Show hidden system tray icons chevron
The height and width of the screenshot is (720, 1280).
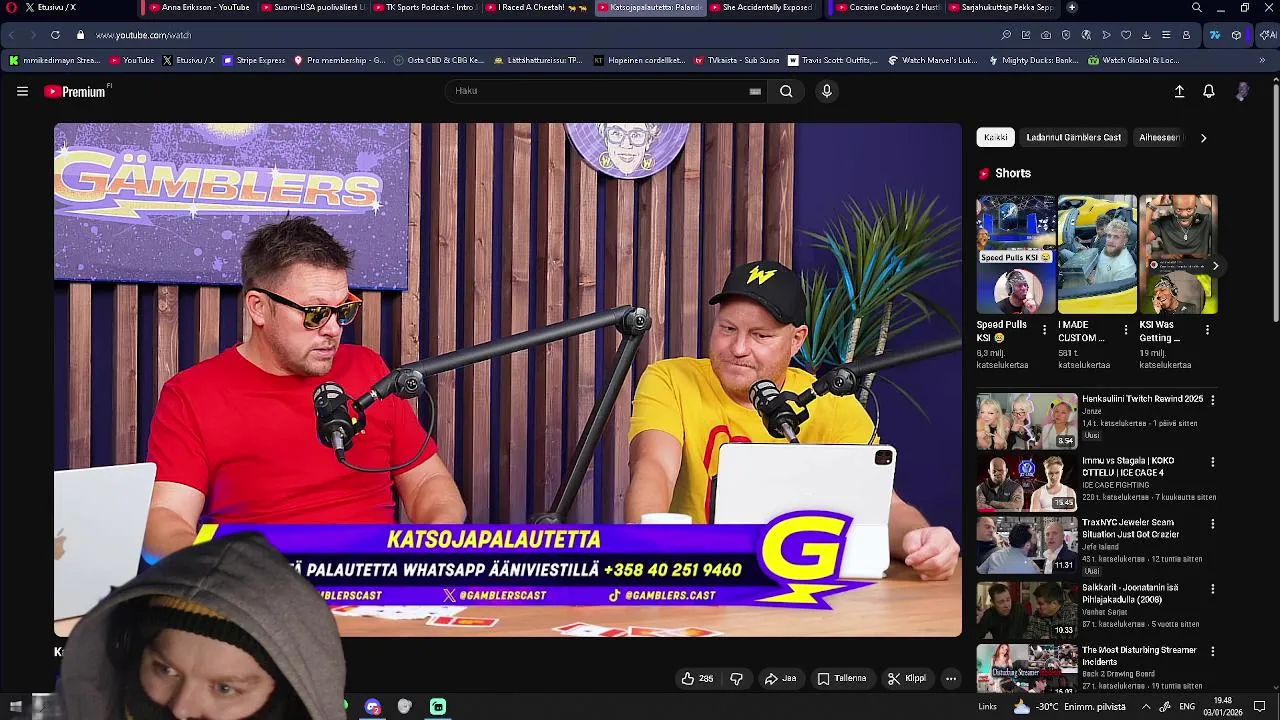pos(1146,706)
